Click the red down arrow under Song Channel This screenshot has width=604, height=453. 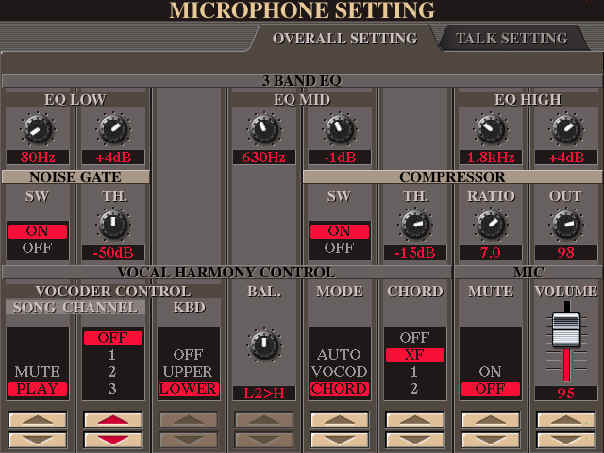click(x=113, y=440)
